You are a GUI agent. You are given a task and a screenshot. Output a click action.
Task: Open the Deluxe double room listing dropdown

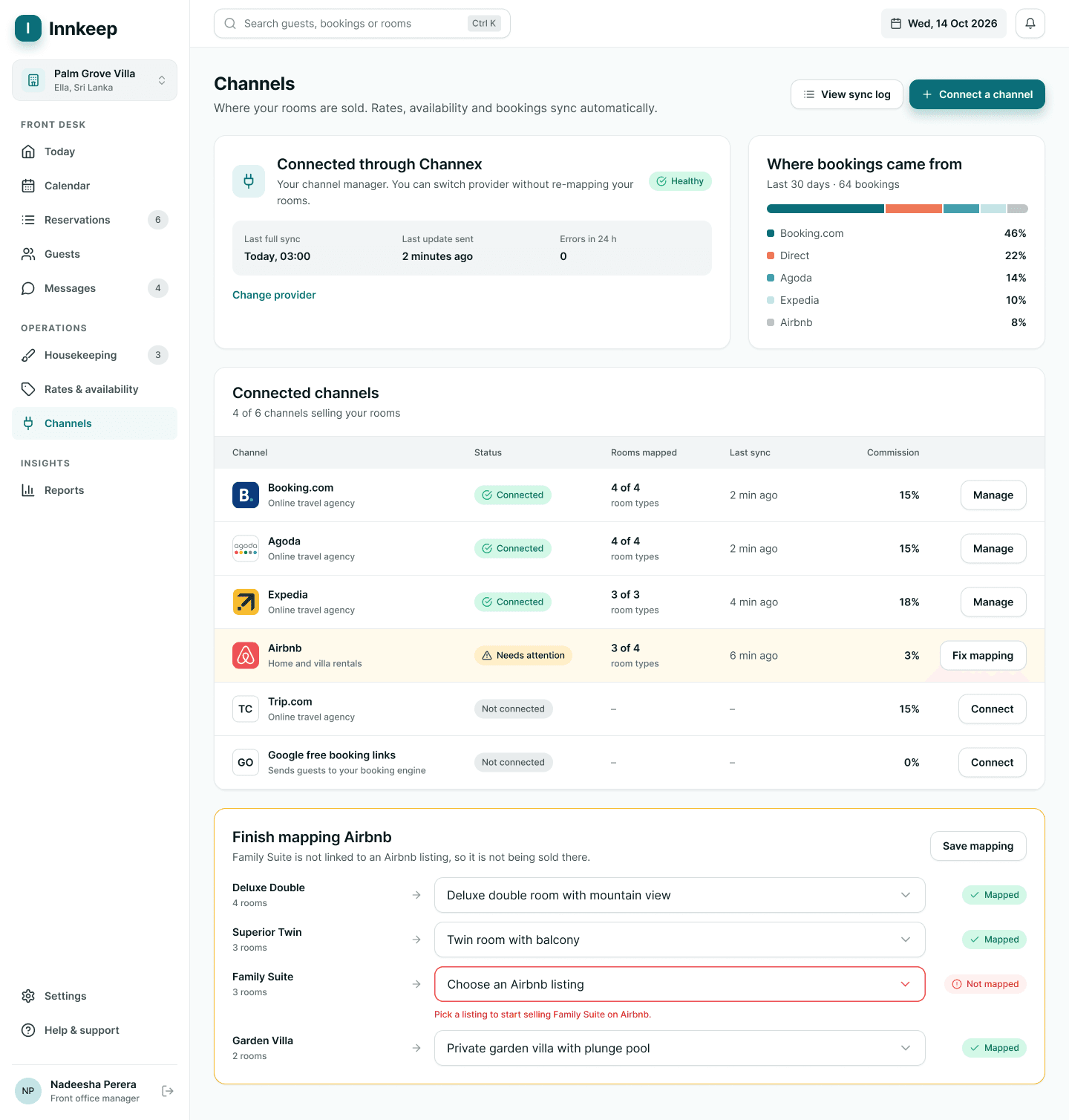point(680,895)
